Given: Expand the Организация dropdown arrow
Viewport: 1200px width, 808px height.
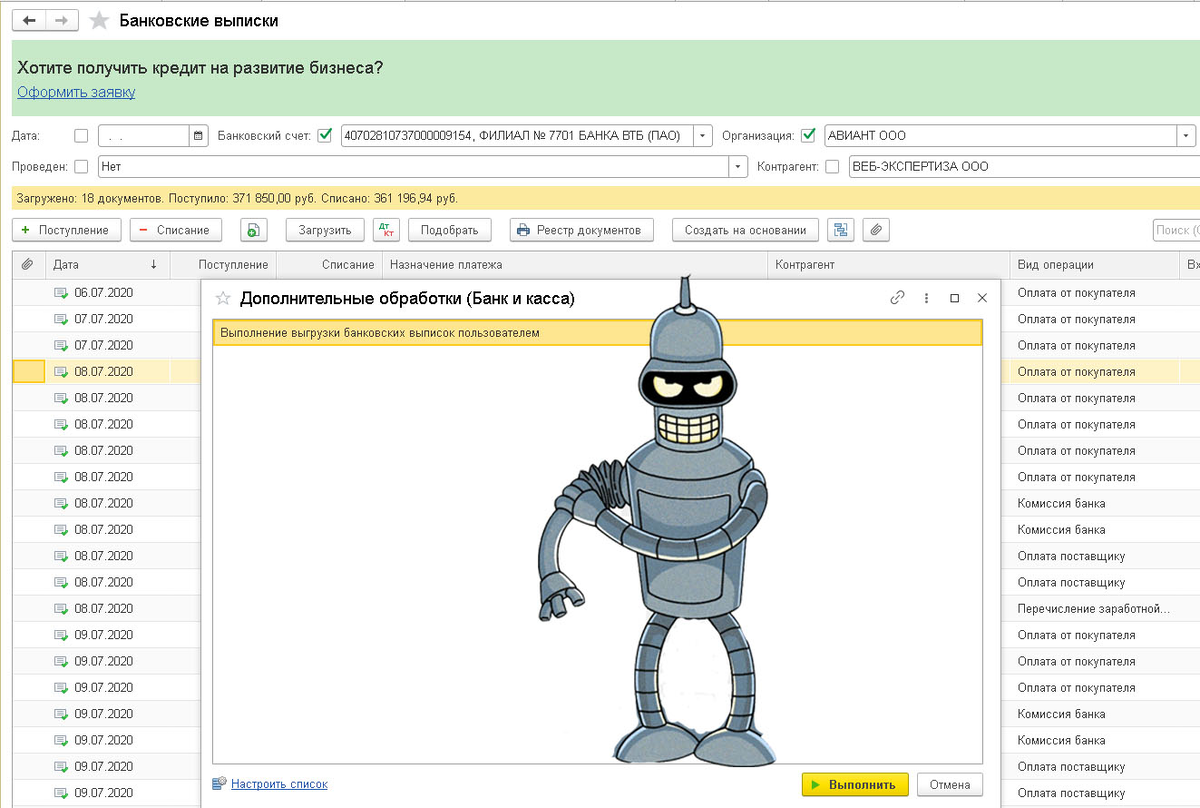Looking at the screenshot, I should coord(1187,136).
